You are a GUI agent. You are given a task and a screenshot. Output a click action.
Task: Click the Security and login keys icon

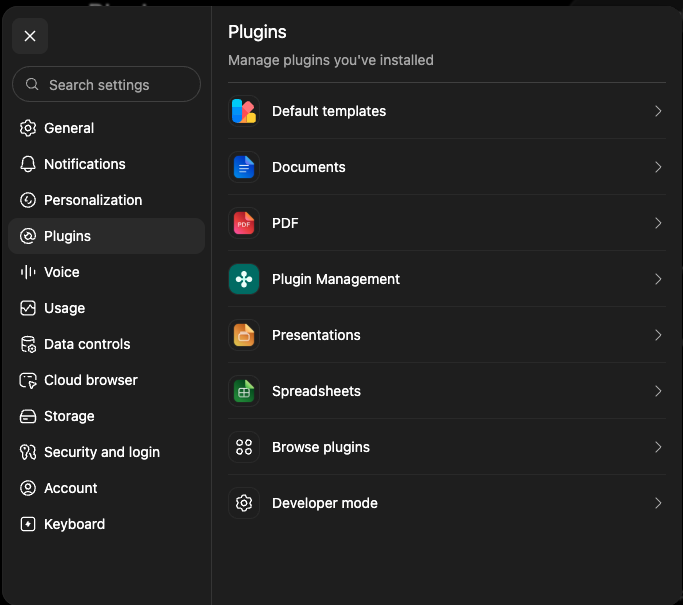point(28,452)
